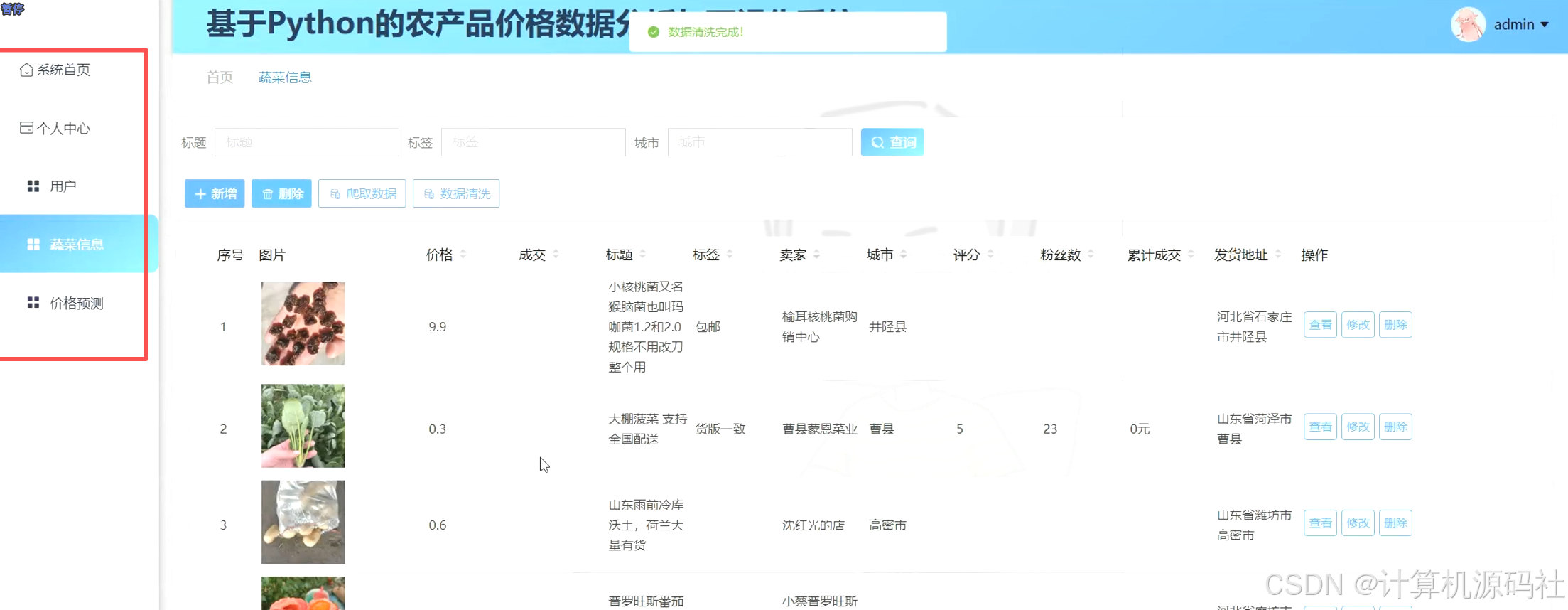Select 蔬菜信息 in the sidebar
The image size is (1568, 610).
click(78, 245)
